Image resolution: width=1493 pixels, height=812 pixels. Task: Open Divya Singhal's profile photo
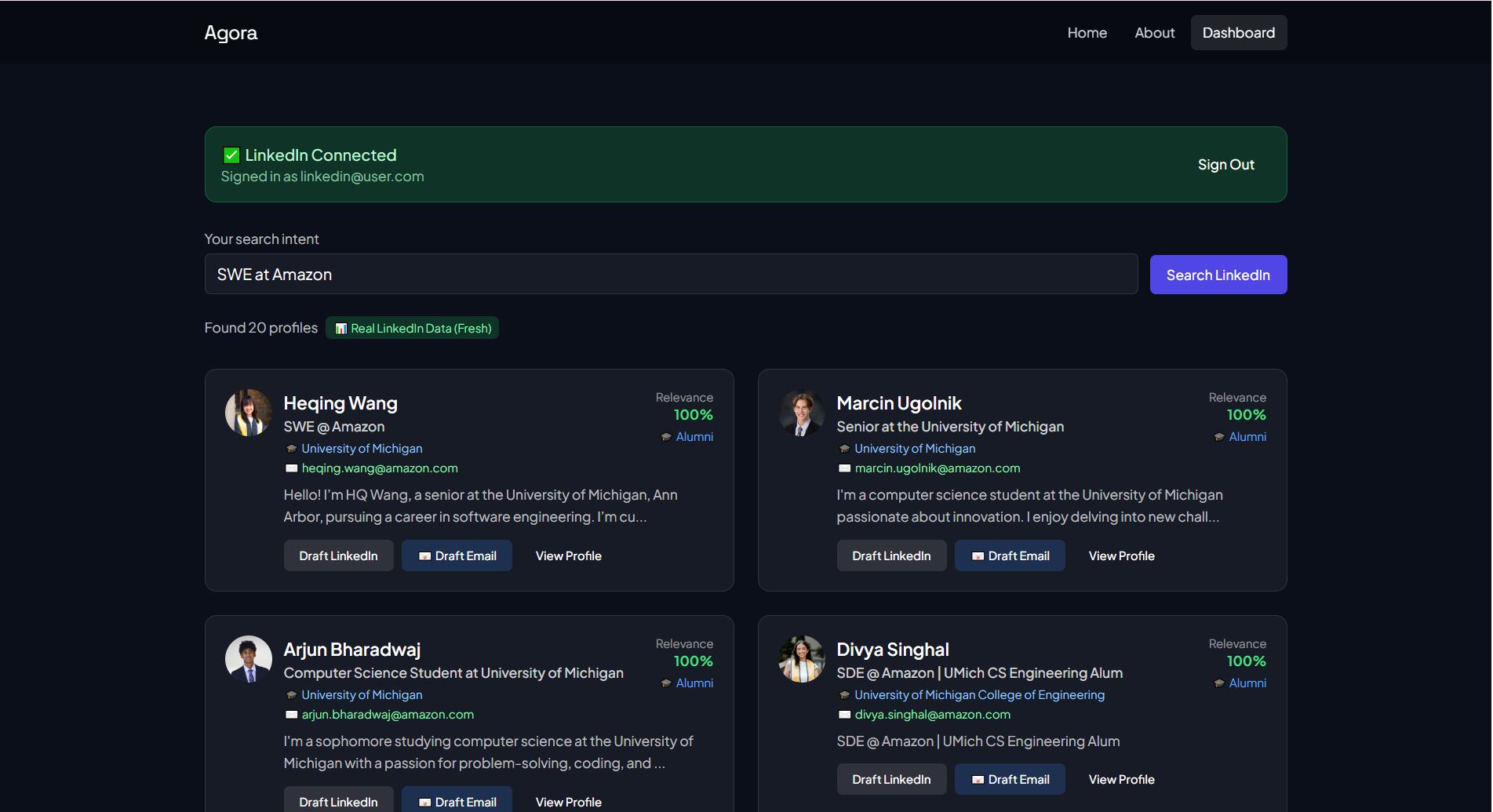802,659
